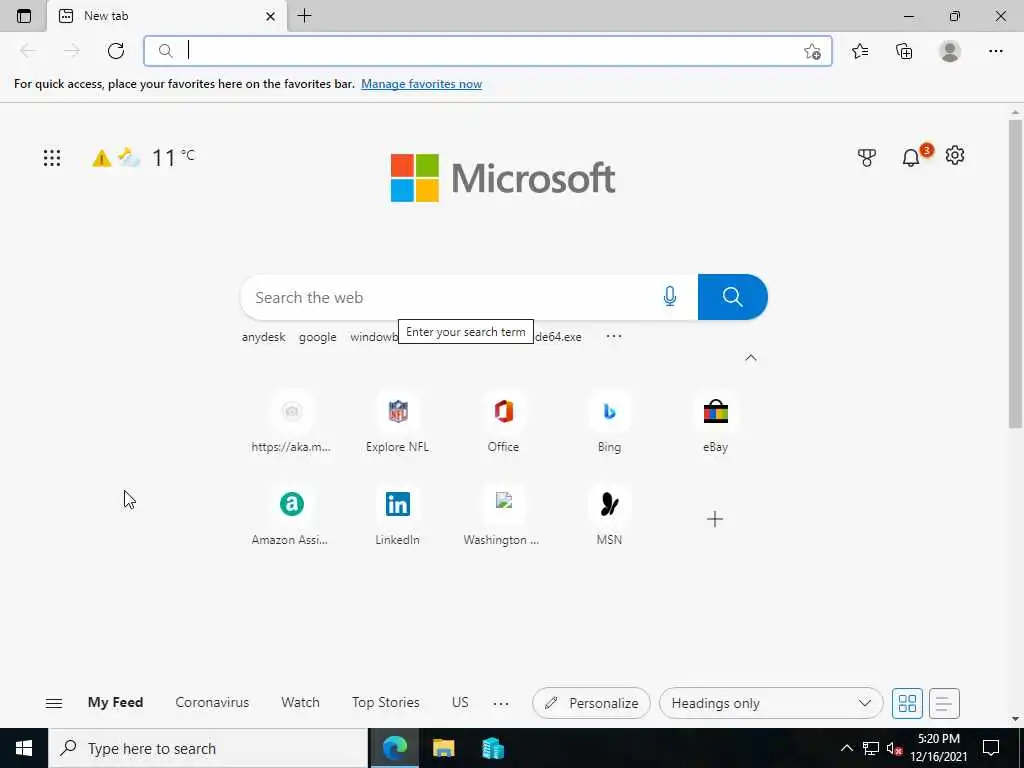Click inside the address bar
1024x768 pixels.
487,51
